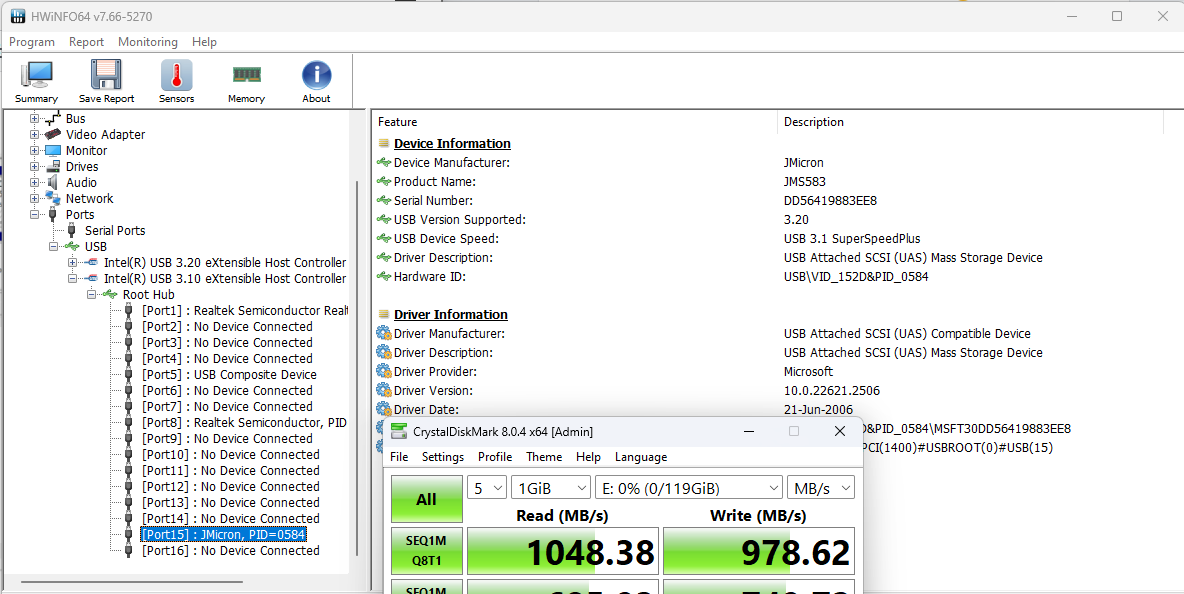Expand the Network node
This screenshot has height=594, width=1184.
[x=34, y=198]
